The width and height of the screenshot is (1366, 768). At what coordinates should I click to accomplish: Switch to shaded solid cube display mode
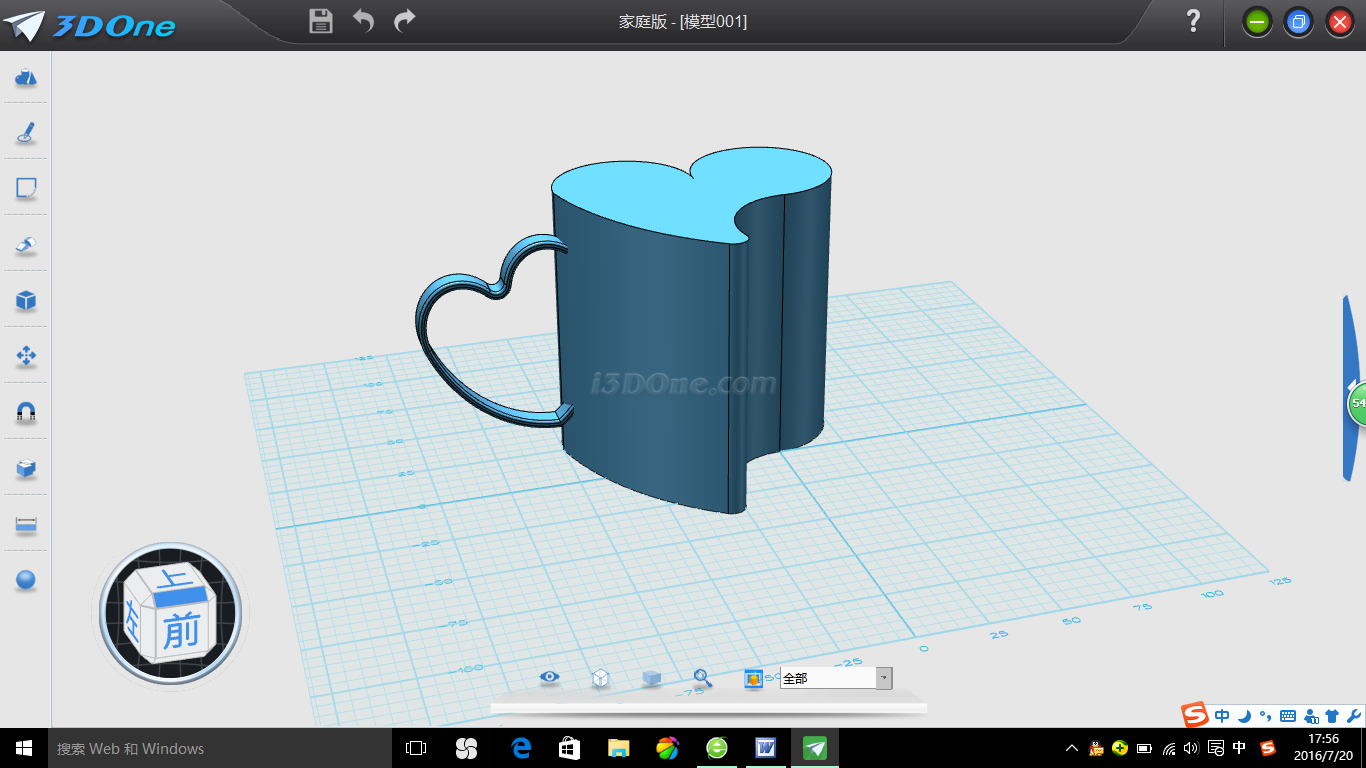pos(651,678)
